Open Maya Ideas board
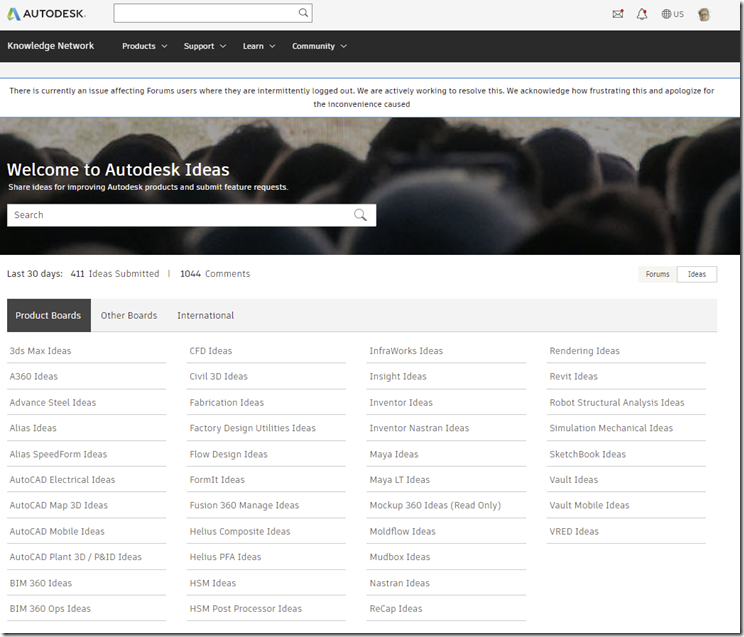Image resolution: width=744 pixels, height=637 pixels. pos(394,454)
